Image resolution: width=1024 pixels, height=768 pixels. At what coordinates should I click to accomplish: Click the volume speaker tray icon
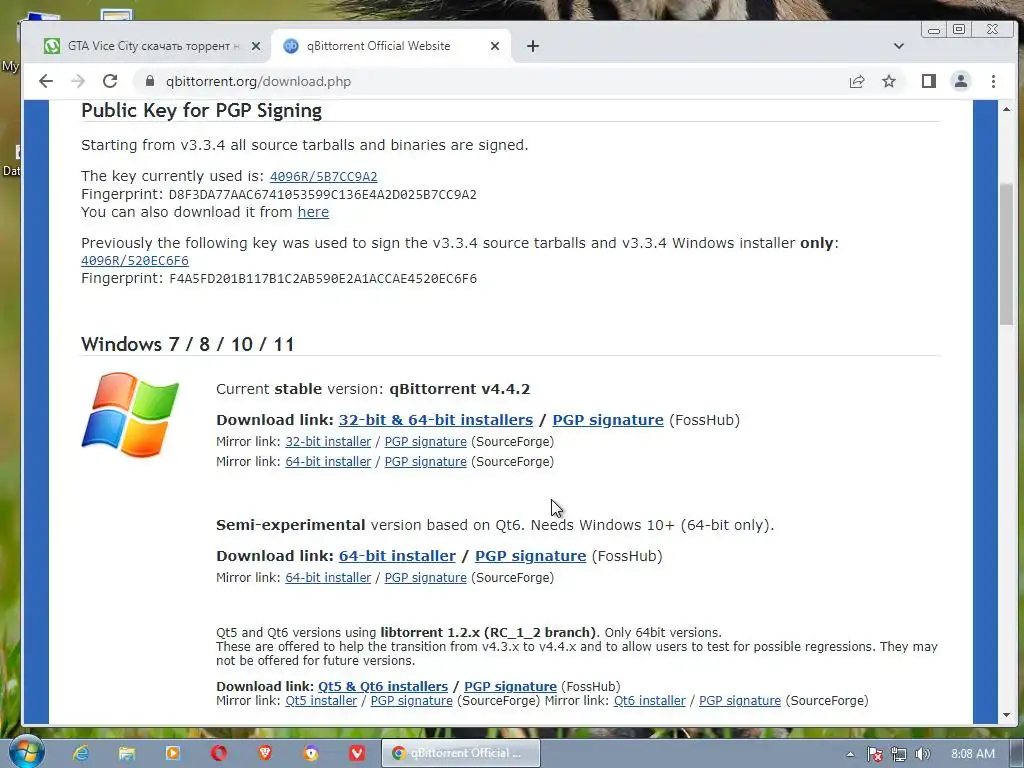[923, 754]
